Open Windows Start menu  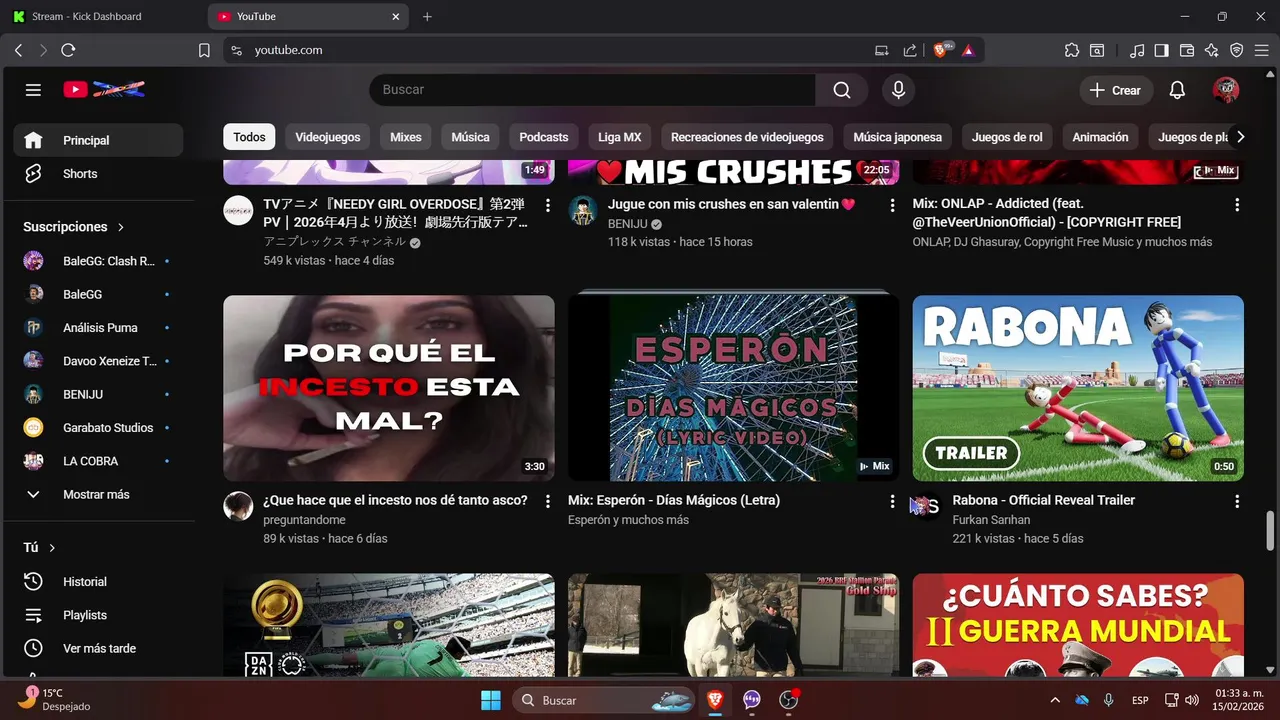click(x=491, y=700)
